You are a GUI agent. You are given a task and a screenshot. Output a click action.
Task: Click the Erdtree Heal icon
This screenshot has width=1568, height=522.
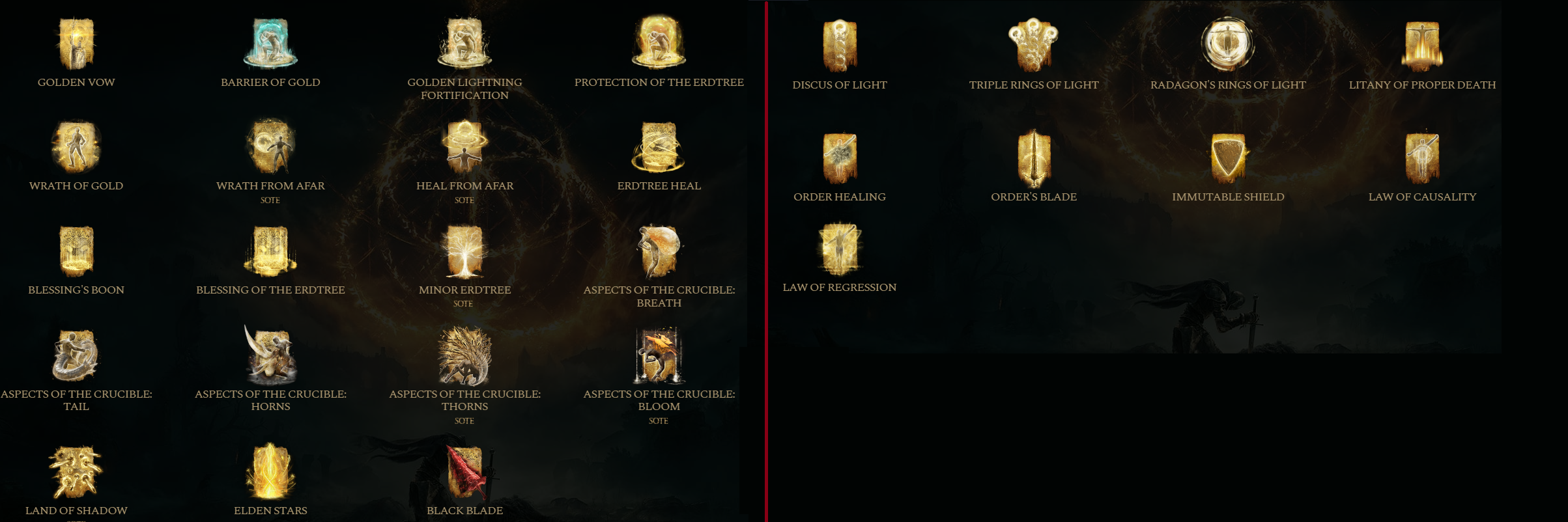coord(659,146)
